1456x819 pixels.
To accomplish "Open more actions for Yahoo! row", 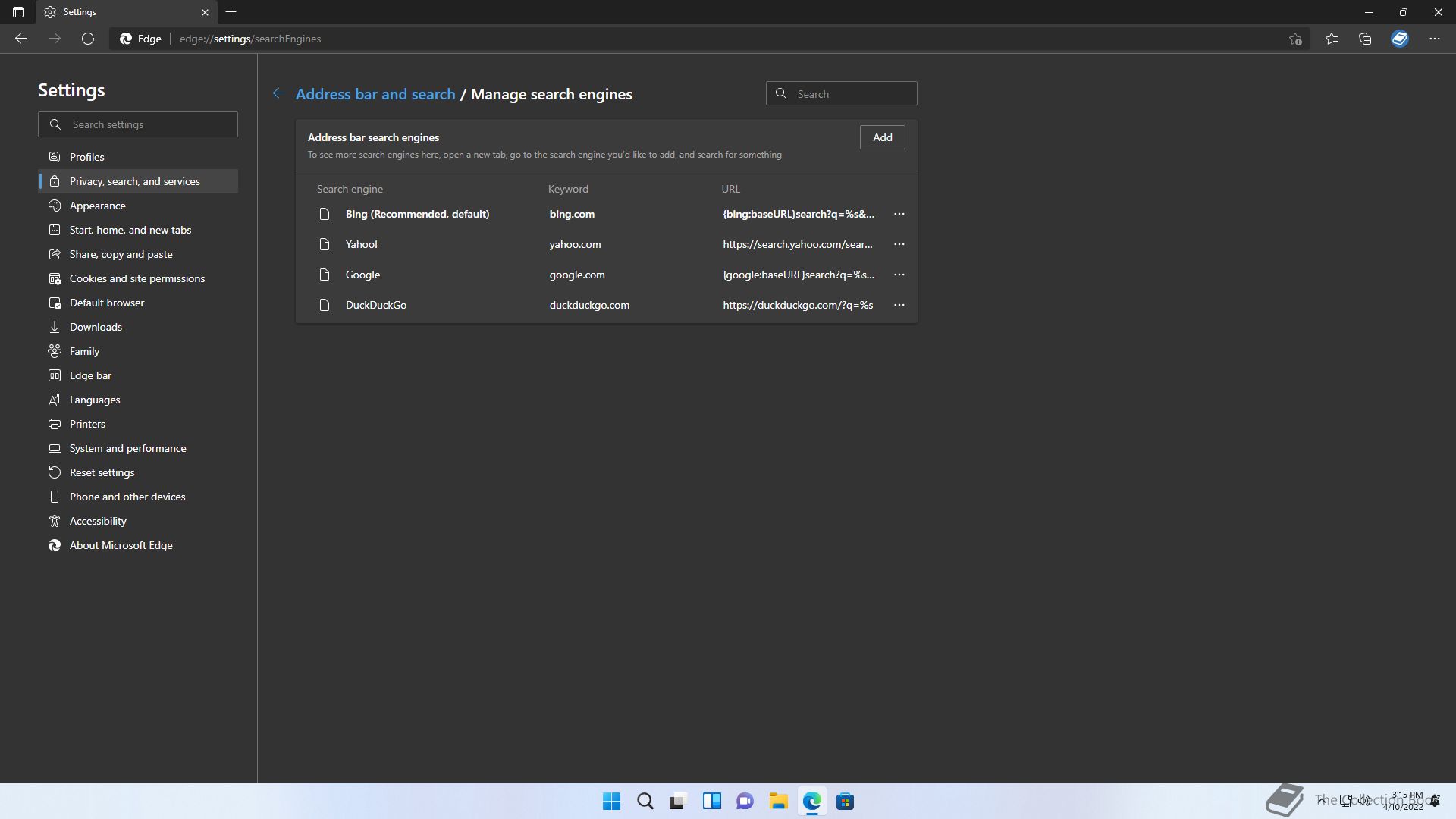I will coord(899,244).
